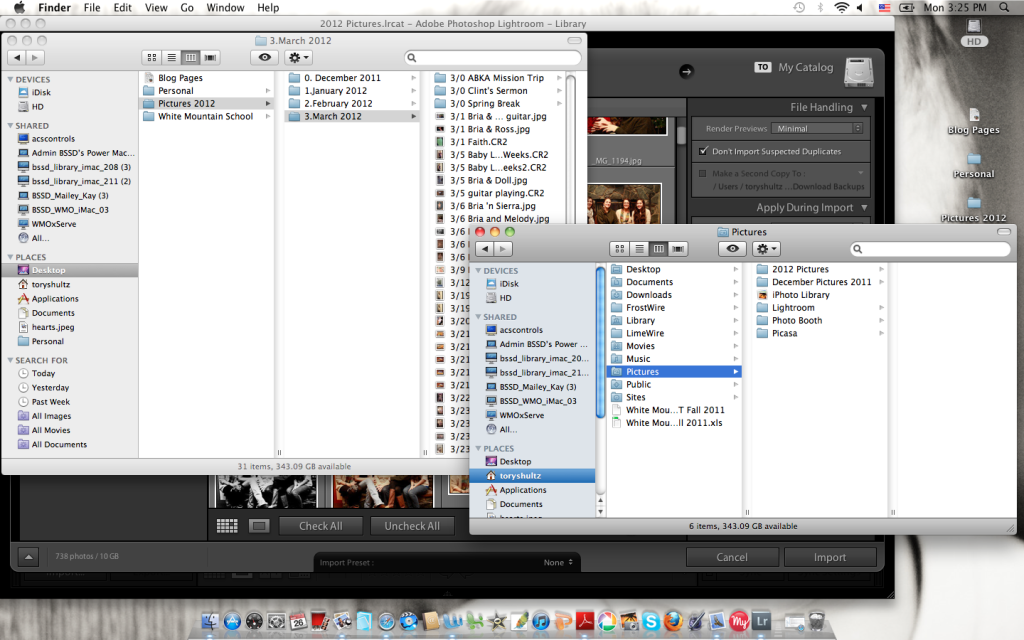Open the HD drive icon on the desktop
Screen dimensions: 1024x640
point(974,32)
